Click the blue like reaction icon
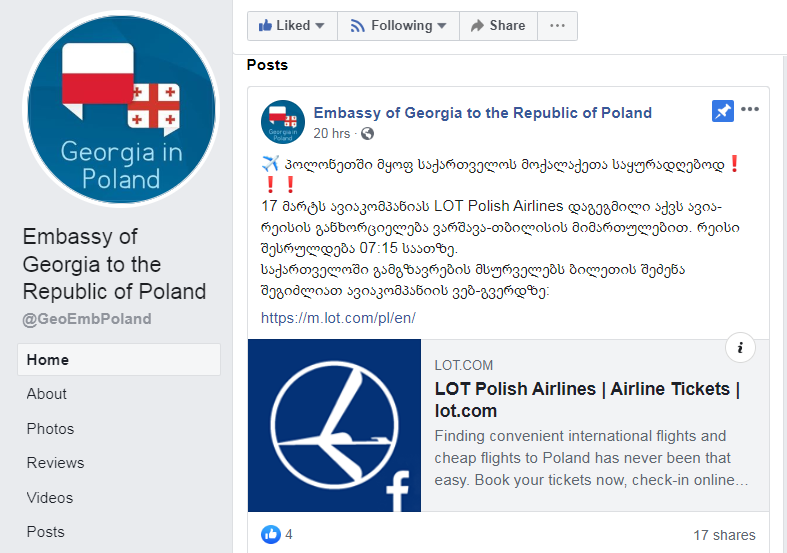The width and height of the screenshot is (787, 553). [271, 534]
